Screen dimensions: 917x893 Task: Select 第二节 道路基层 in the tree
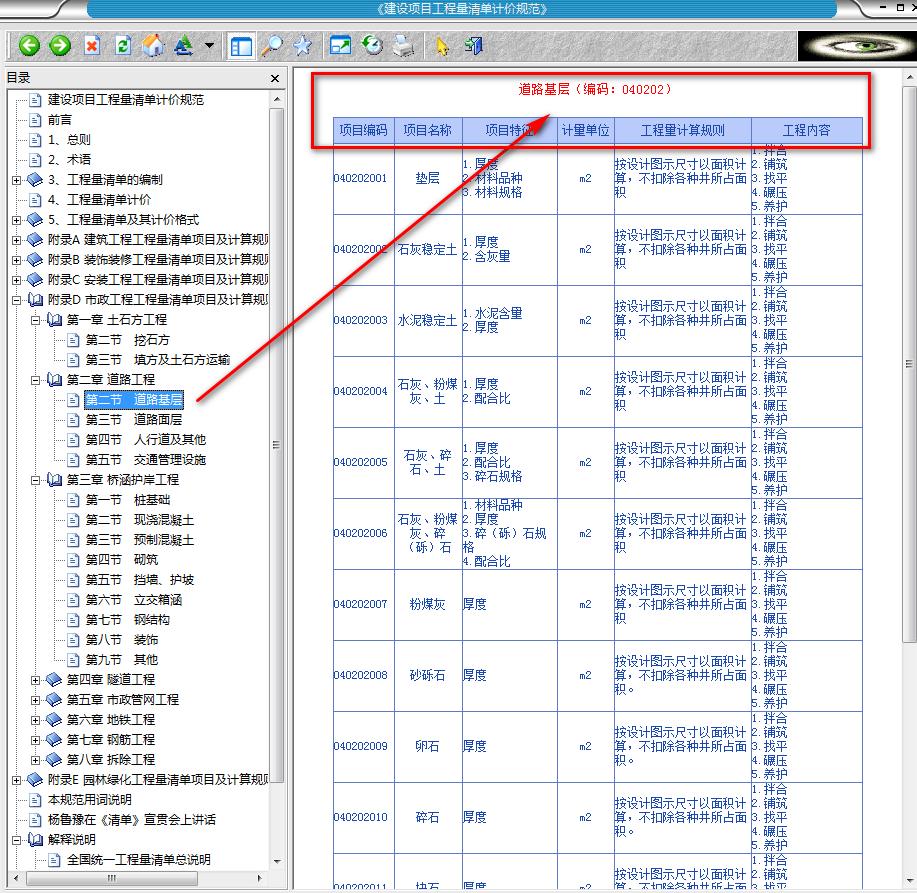pos(134,399)
